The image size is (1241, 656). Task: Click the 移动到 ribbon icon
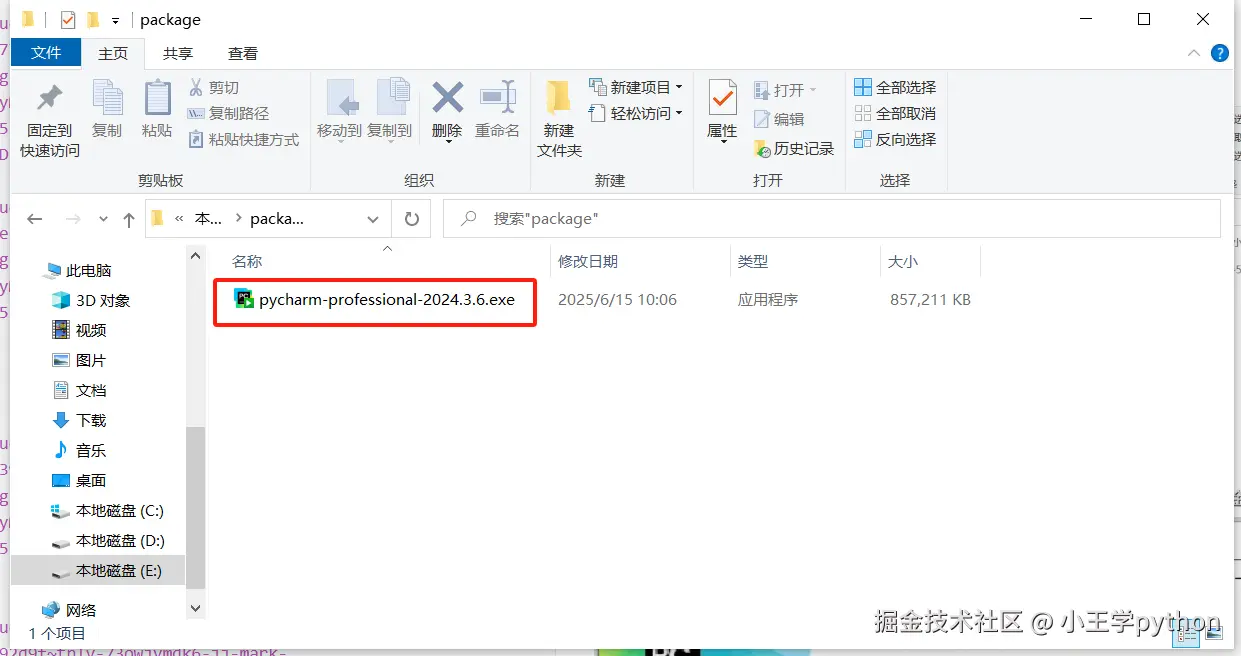(340, 98)
